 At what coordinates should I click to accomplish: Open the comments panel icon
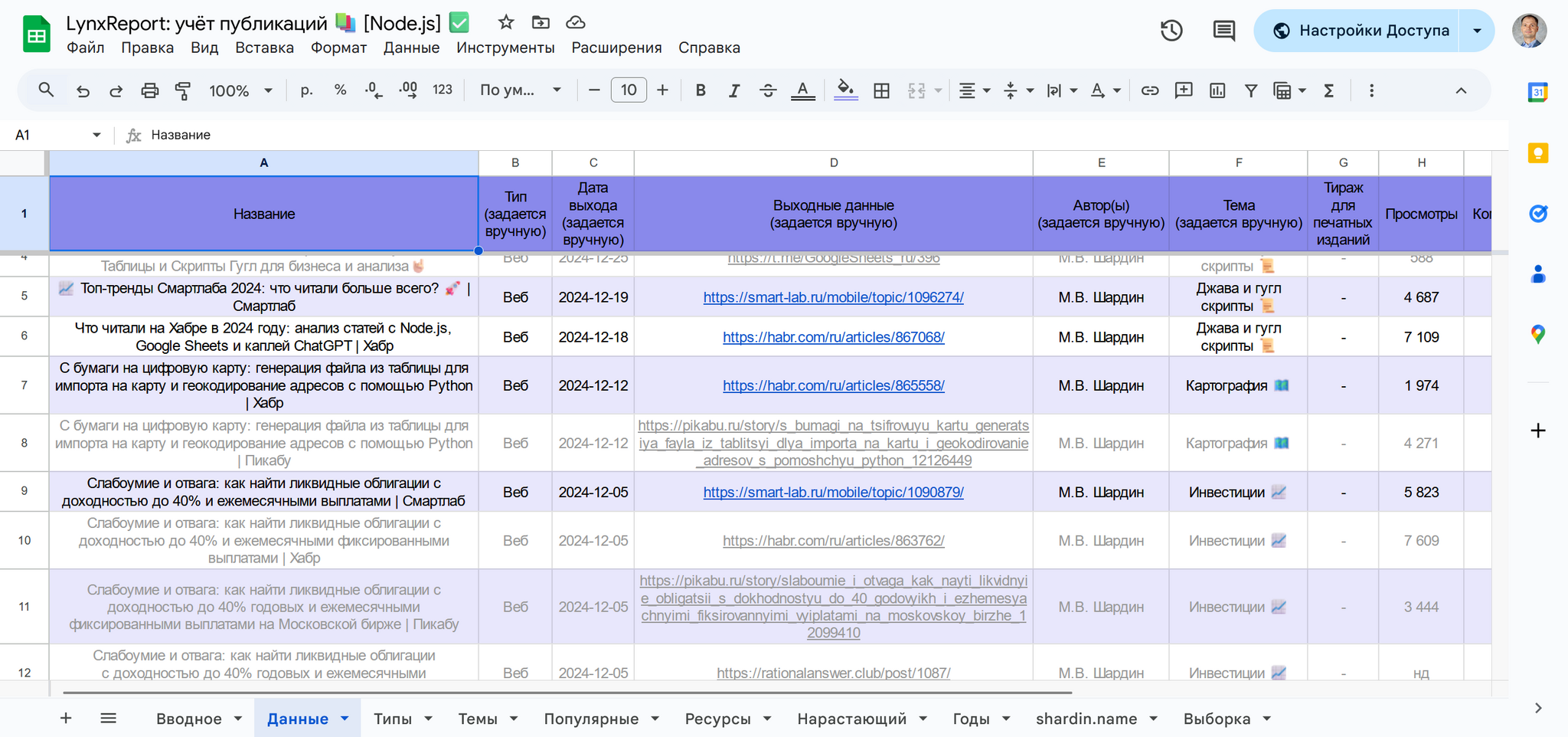[1223, 31]
